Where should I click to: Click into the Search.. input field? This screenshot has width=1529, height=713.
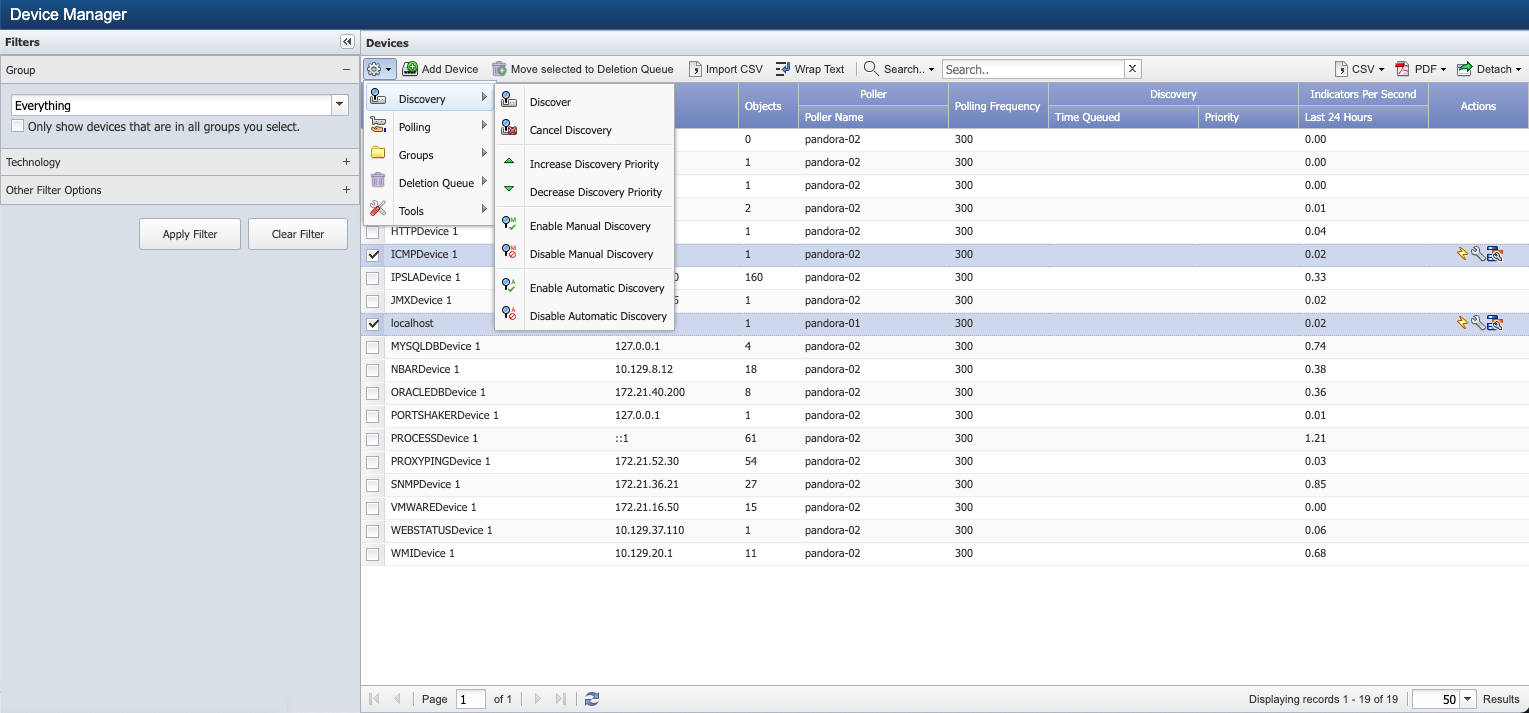tap(1033, 69)
